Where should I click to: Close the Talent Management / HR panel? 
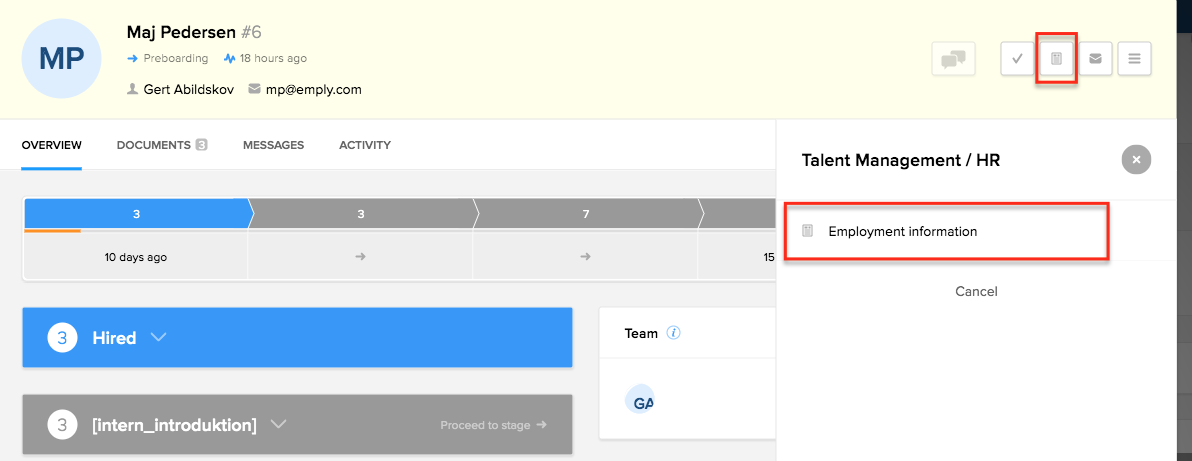[1136, 159]
